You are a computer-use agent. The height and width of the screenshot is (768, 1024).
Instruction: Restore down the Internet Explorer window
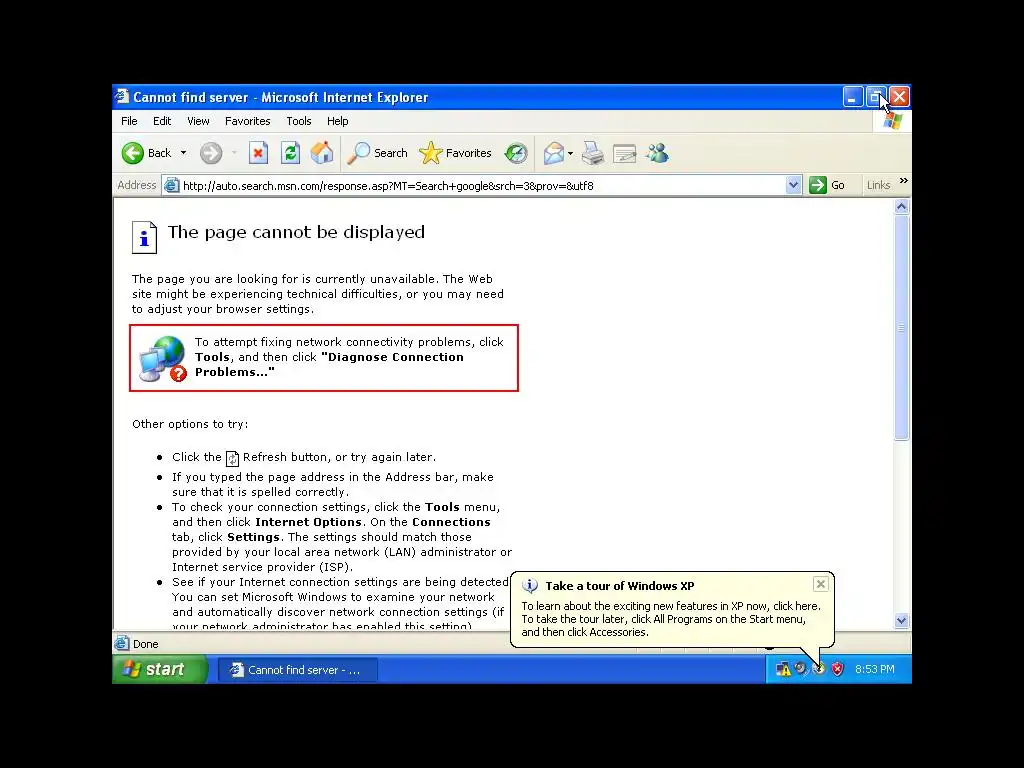(x=876, y=97)
